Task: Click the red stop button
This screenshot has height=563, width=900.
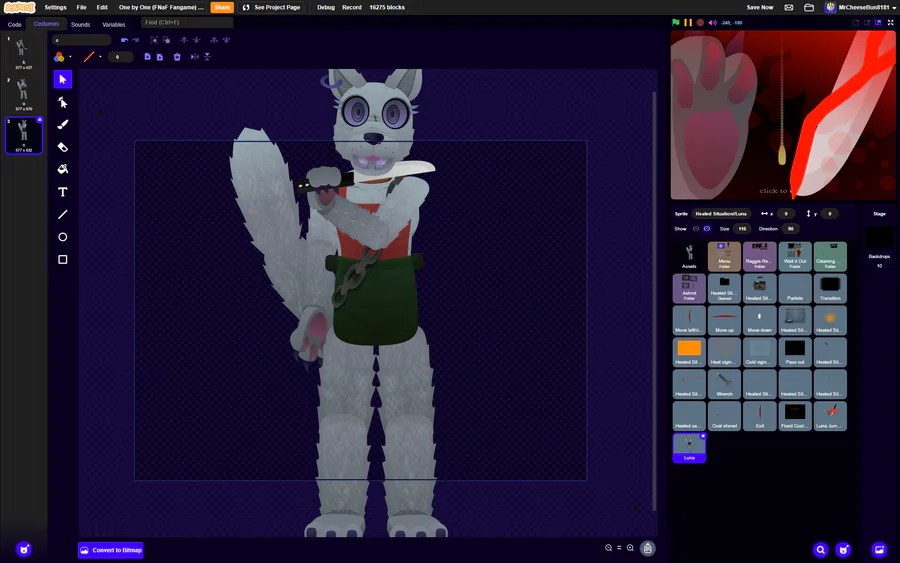Action: (700, 22)
